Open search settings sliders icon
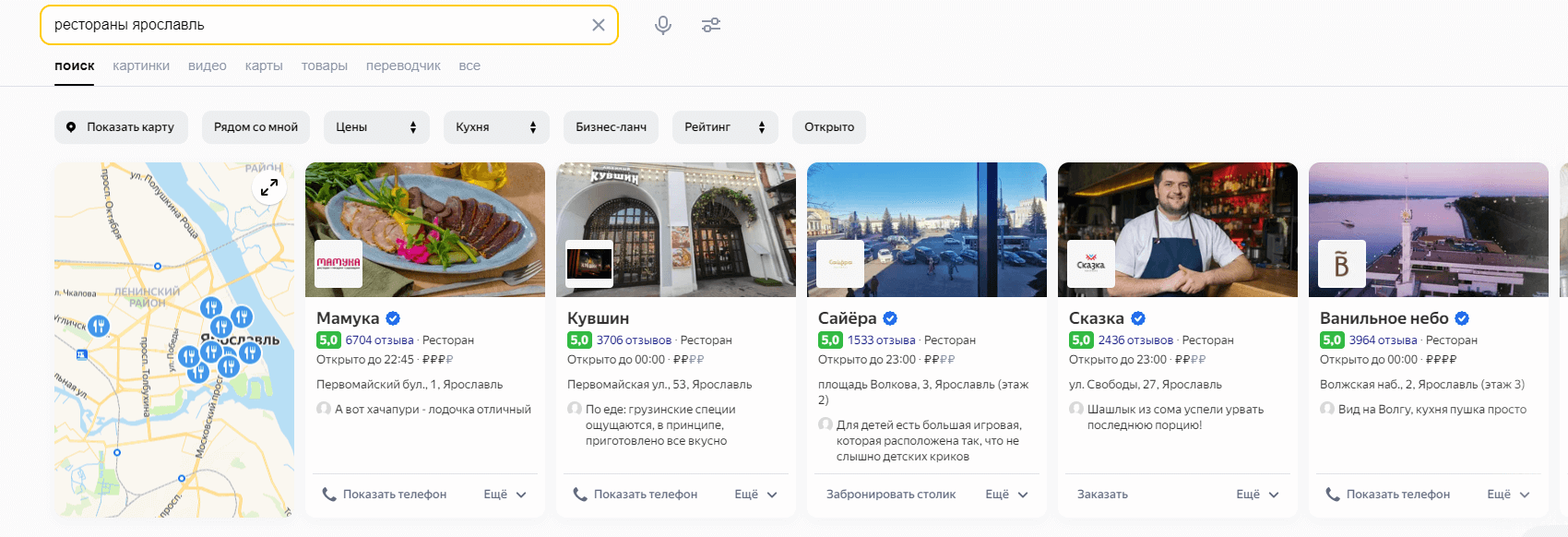The height and width of the screenshot is (537, 1568). pyautogui.click(x=711, y=25)
